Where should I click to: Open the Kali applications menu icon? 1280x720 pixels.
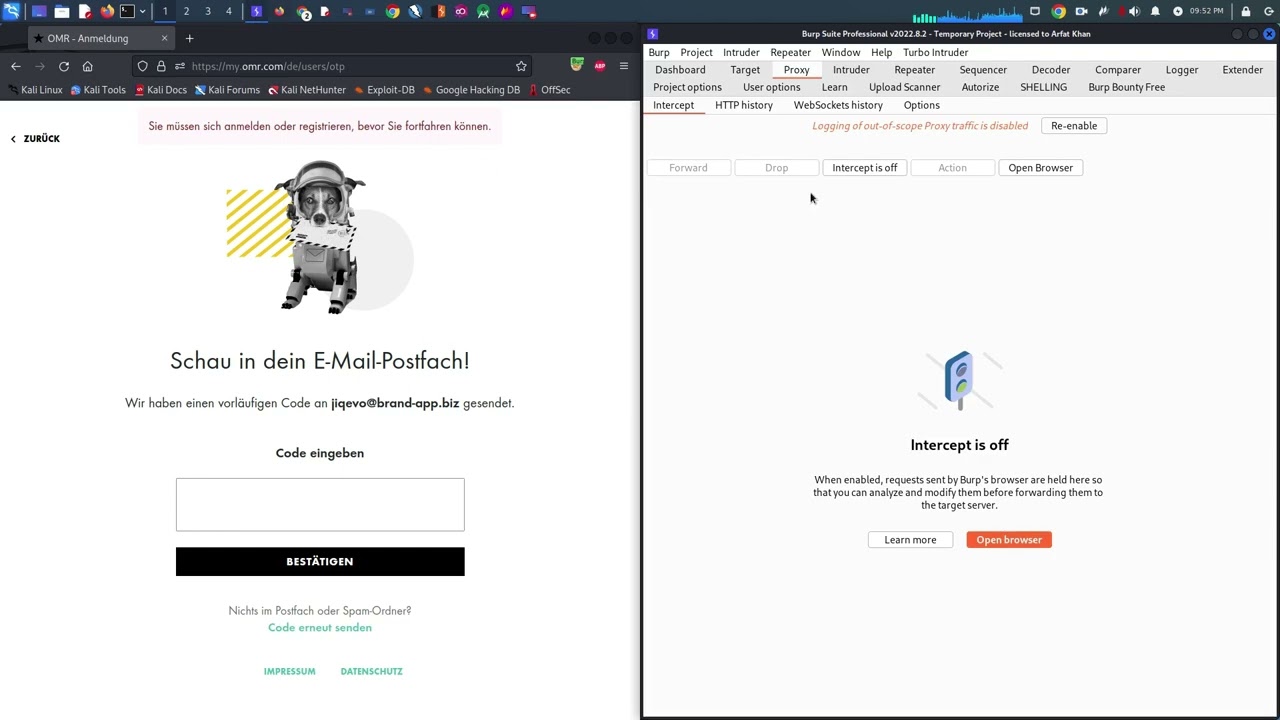tap(11, 11)
